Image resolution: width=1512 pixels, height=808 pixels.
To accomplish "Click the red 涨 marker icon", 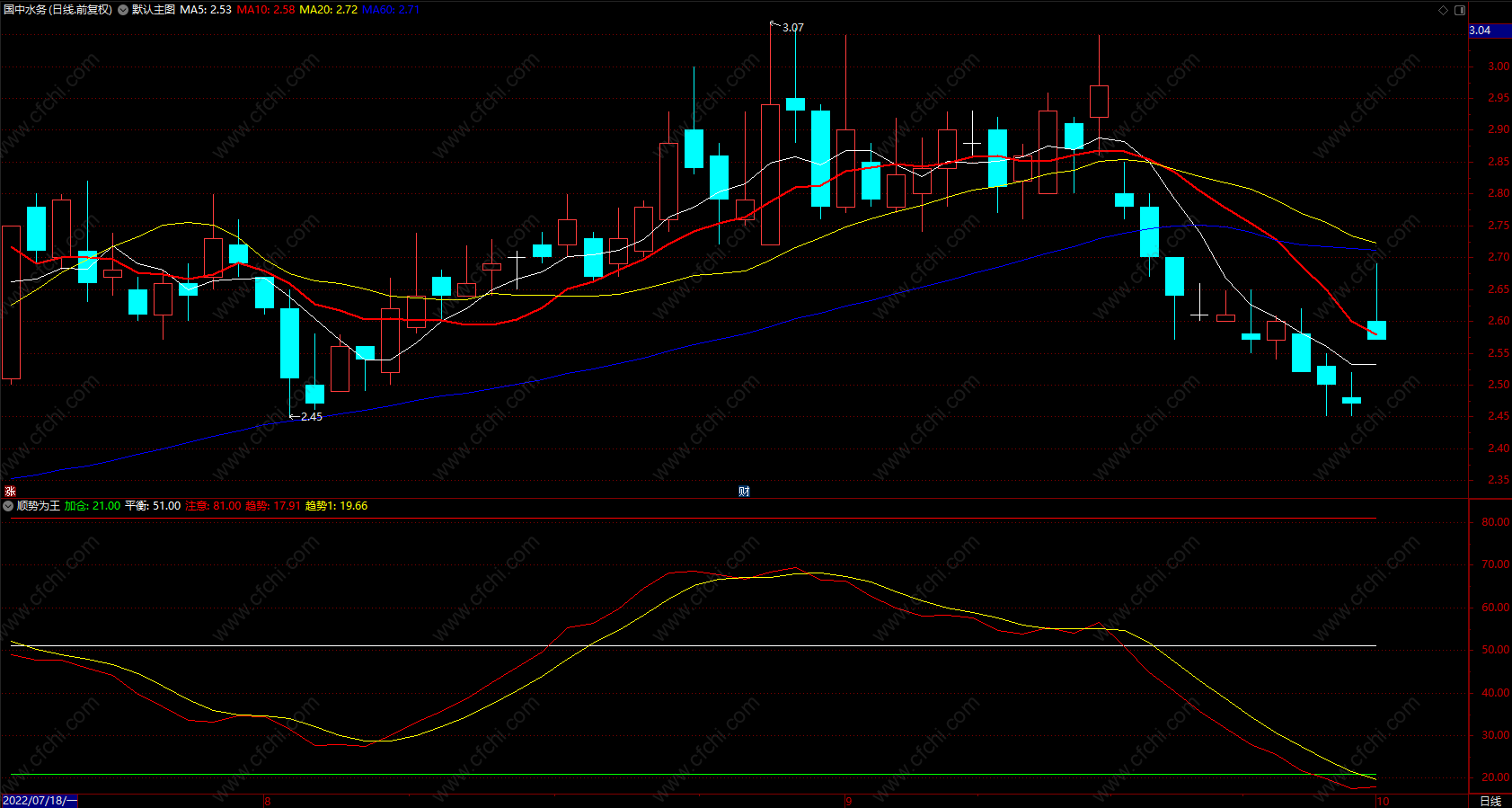I will [x=10, y=491].
